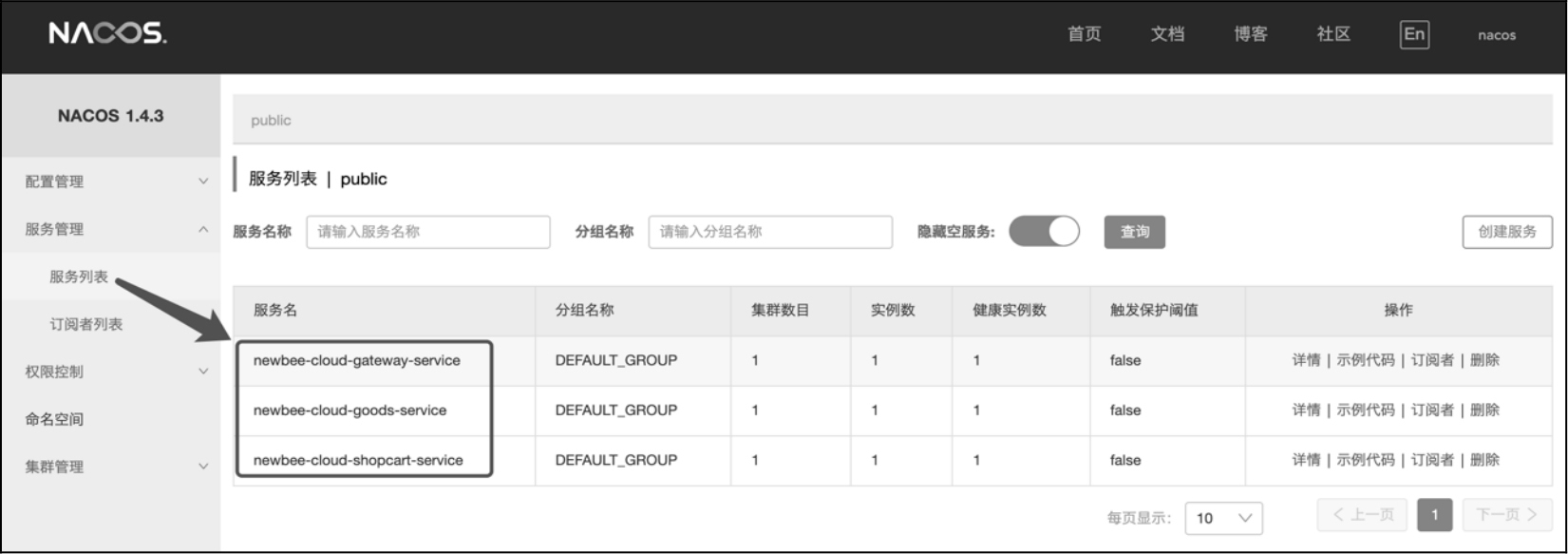
Task: Open 示例代码 for newbee-cloud-goods-service
Action: 1366,410
